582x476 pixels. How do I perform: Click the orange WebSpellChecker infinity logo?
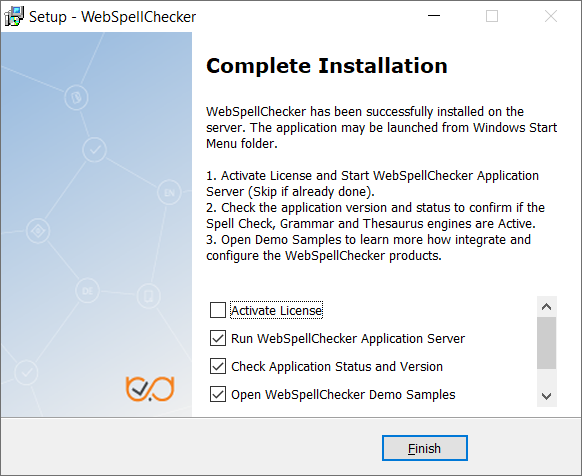pos(150,389)
